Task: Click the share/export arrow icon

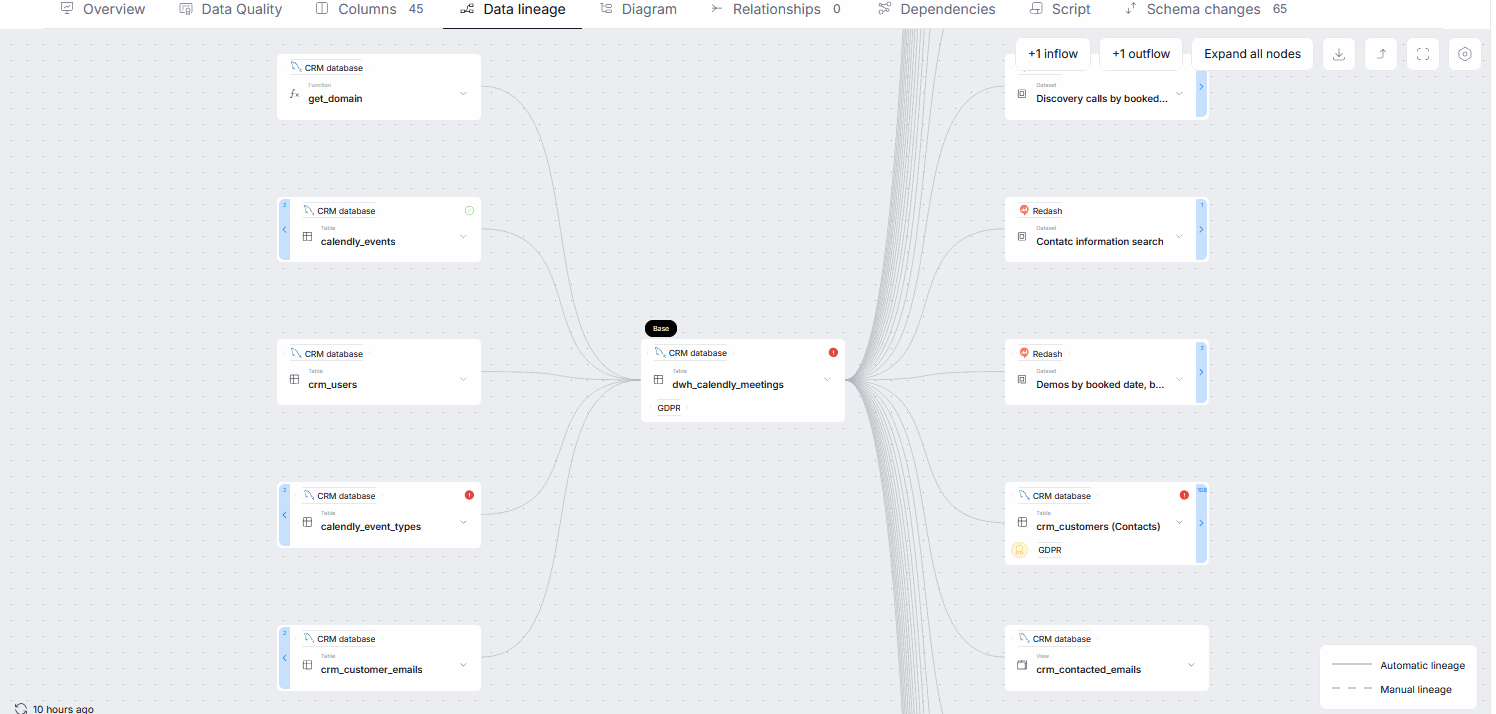Action: click(1381, 54)
